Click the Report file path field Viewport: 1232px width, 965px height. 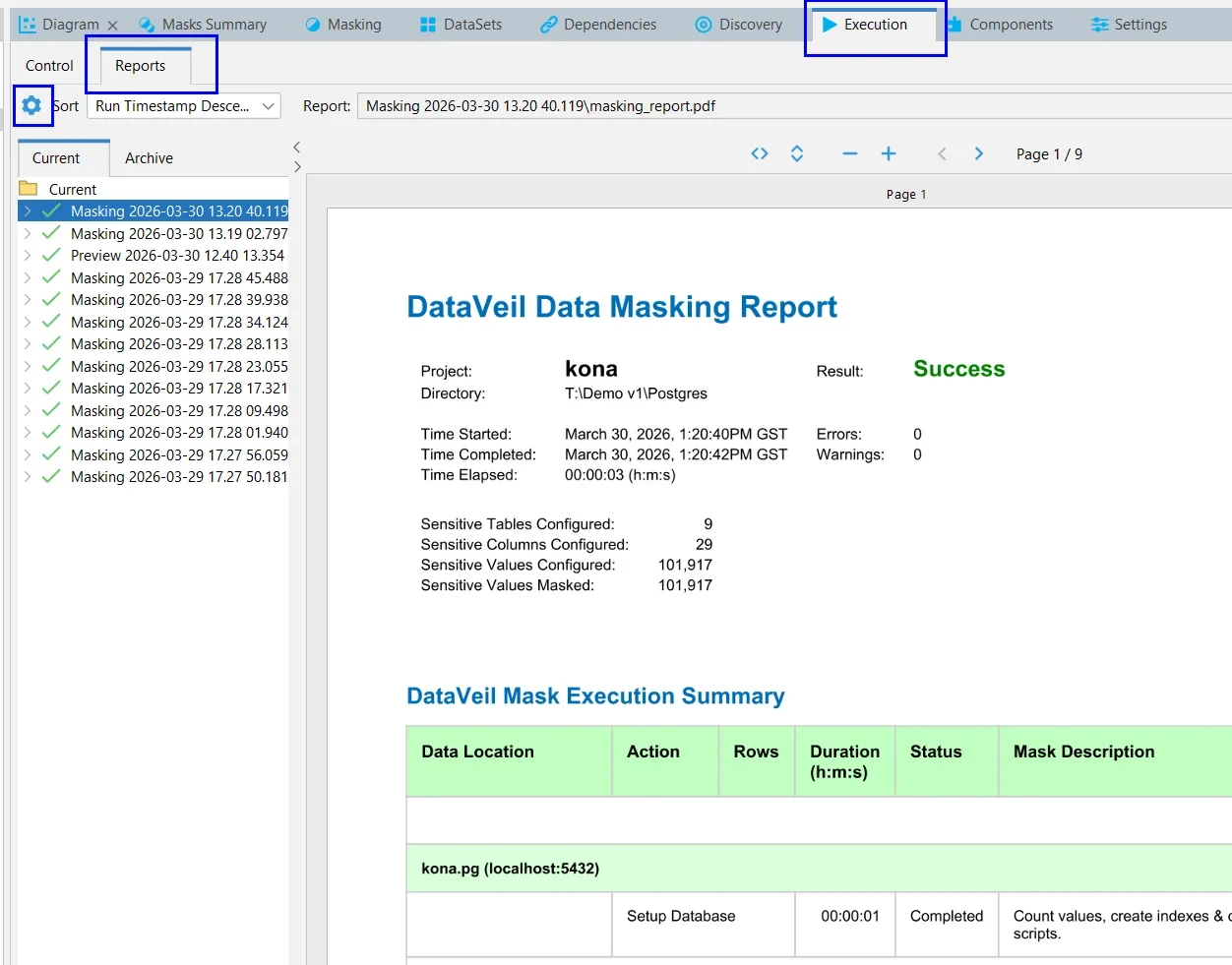(794, 106)
